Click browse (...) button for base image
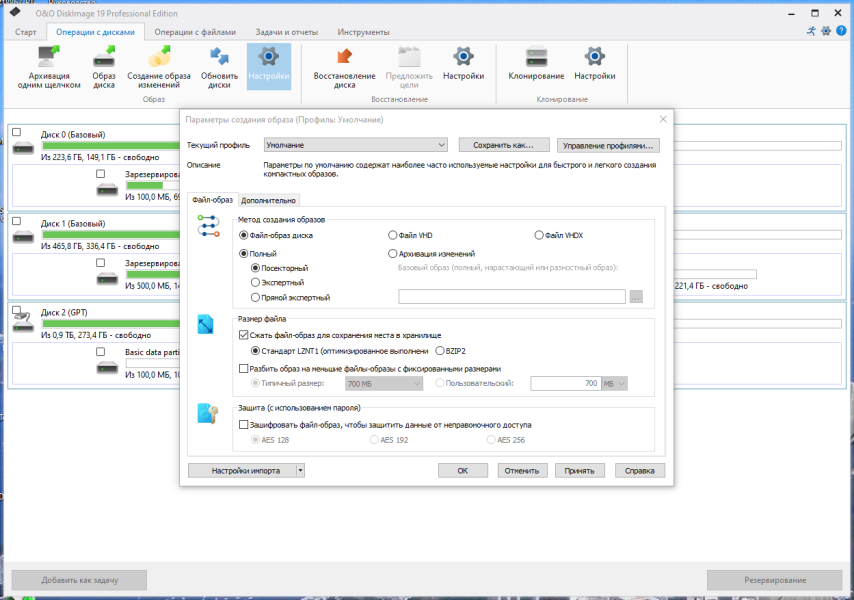The image size is (854, 600). coord(636,297)
